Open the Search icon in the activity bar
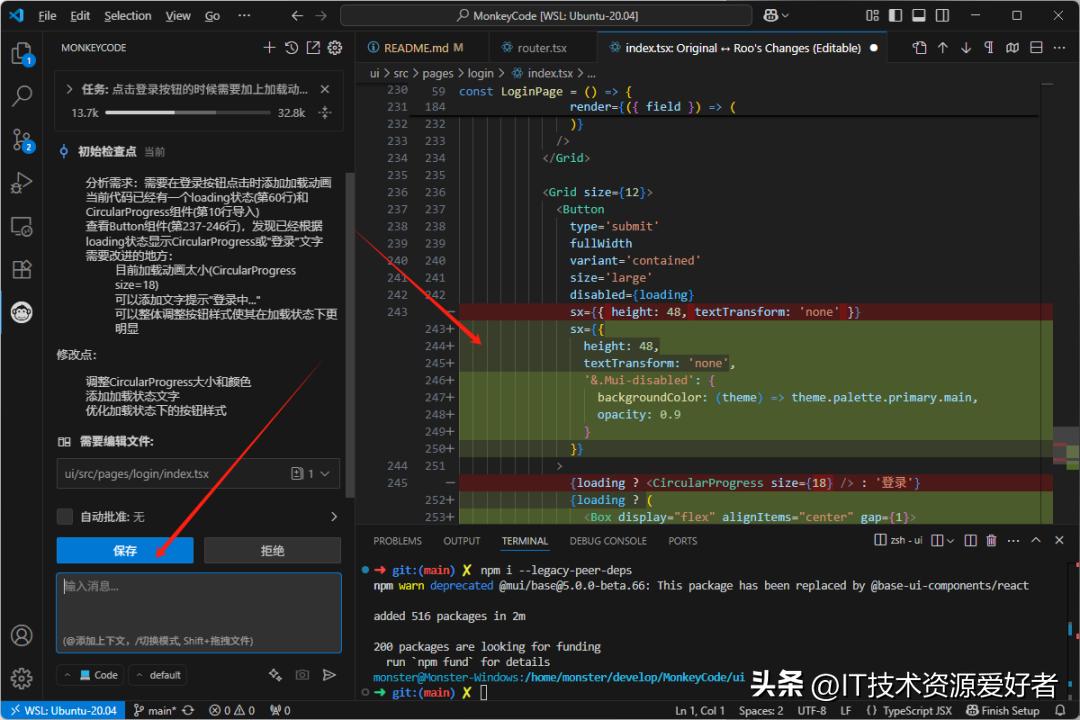The height and width of the screenshot is (720, 1080). [22, 96]
